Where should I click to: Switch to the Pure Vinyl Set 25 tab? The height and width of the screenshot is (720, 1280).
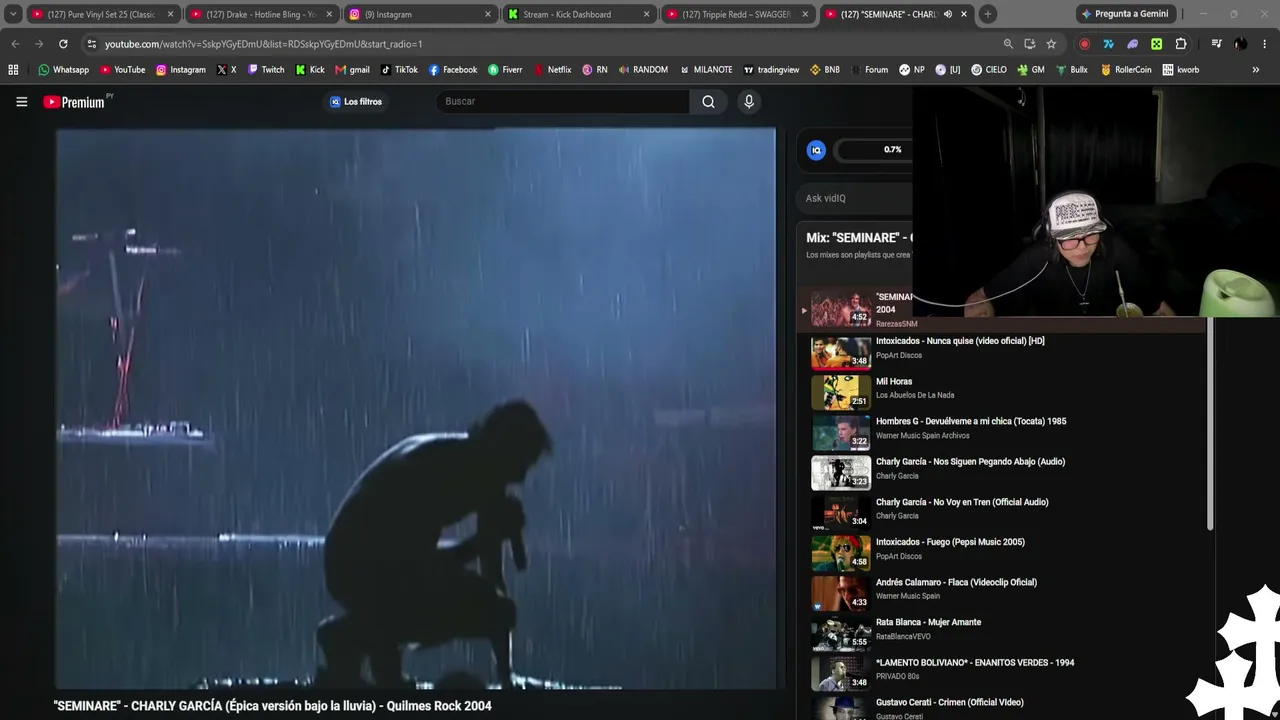click(101, 14)
